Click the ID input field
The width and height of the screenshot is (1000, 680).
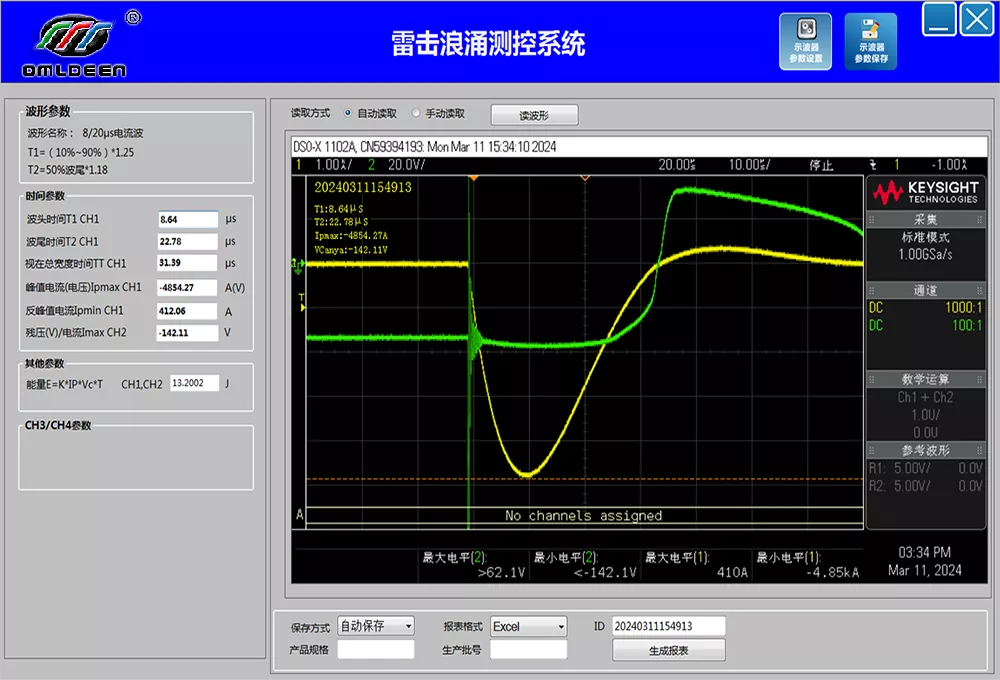[668, 626]
